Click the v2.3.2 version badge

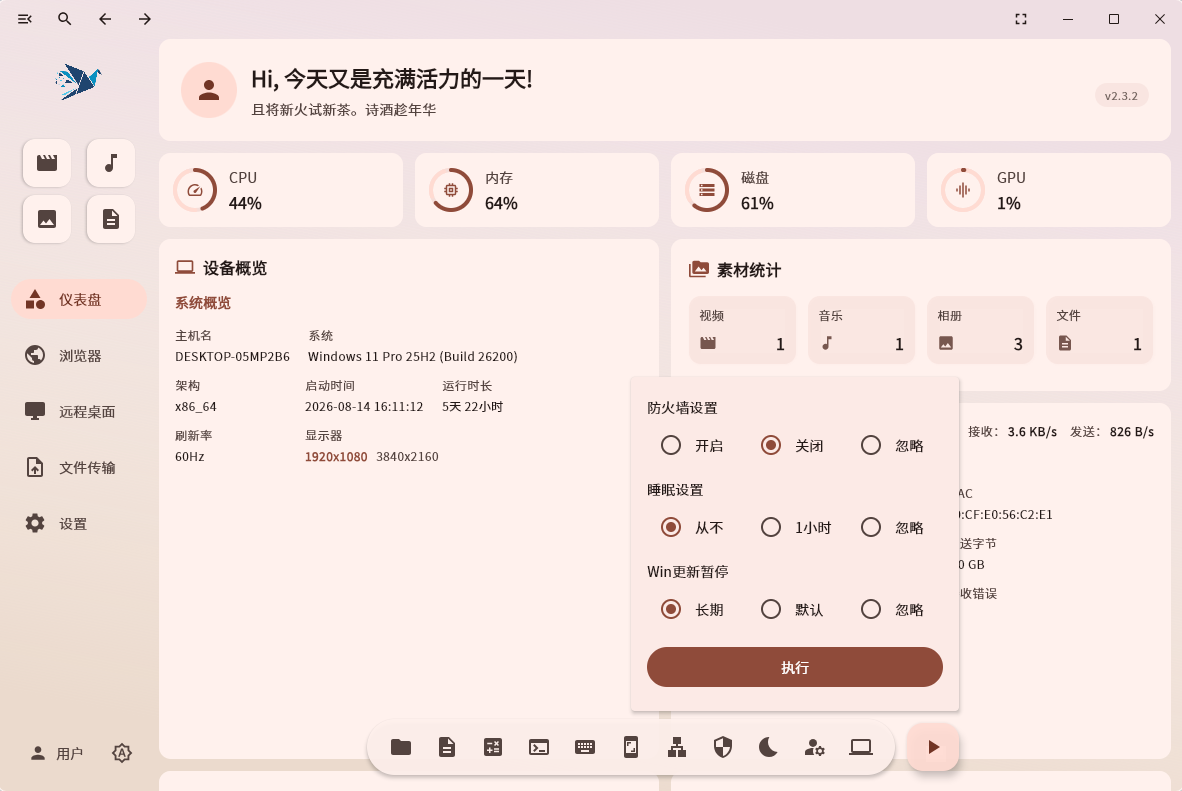coord(1121,96)
